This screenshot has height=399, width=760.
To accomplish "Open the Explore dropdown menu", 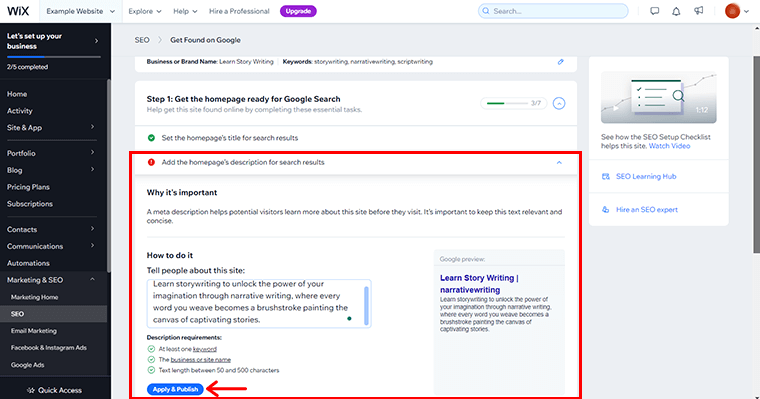I will pos(145,11).
